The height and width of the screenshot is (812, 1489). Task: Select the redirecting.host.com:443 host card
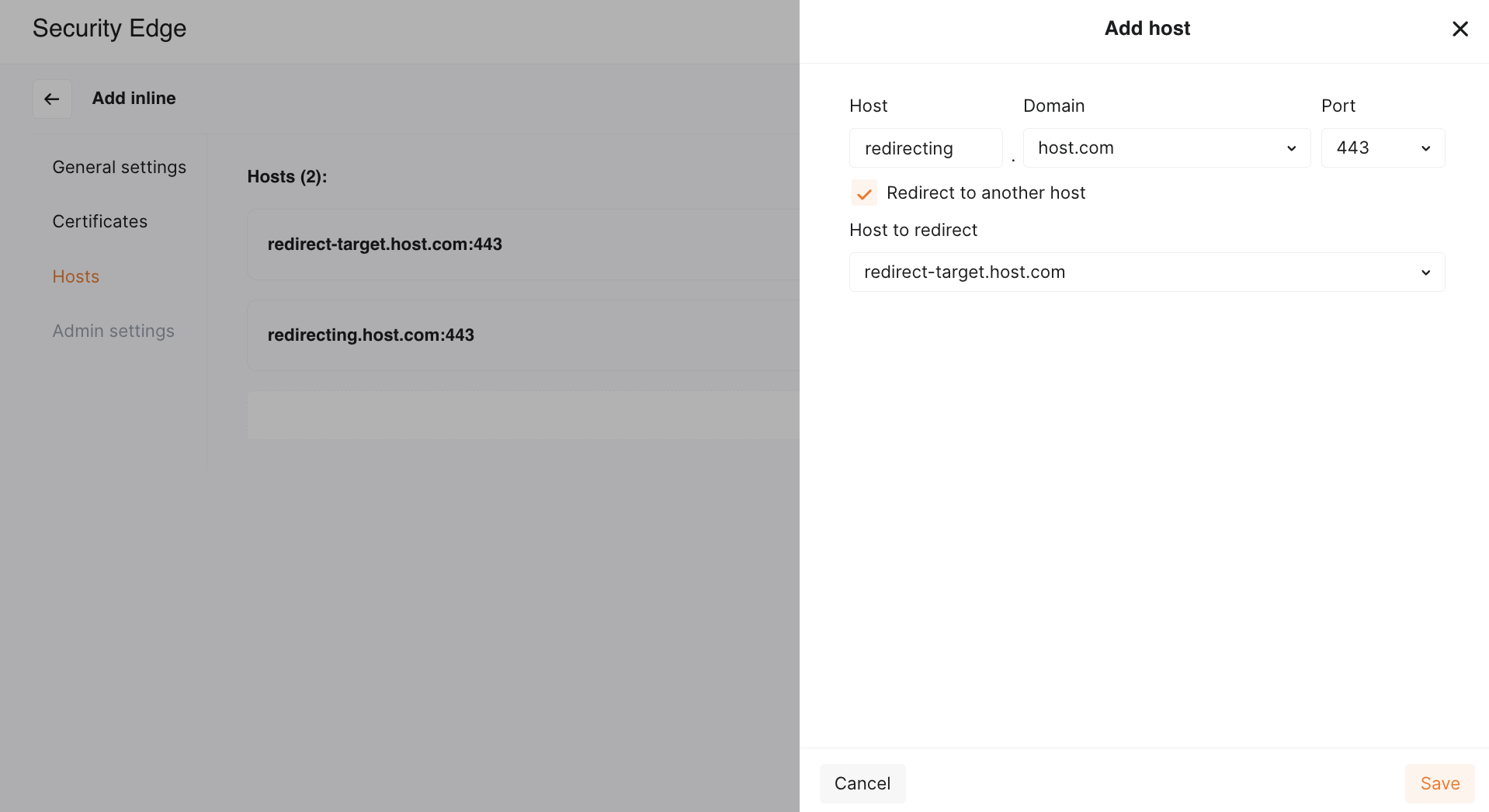pos(522,335)
